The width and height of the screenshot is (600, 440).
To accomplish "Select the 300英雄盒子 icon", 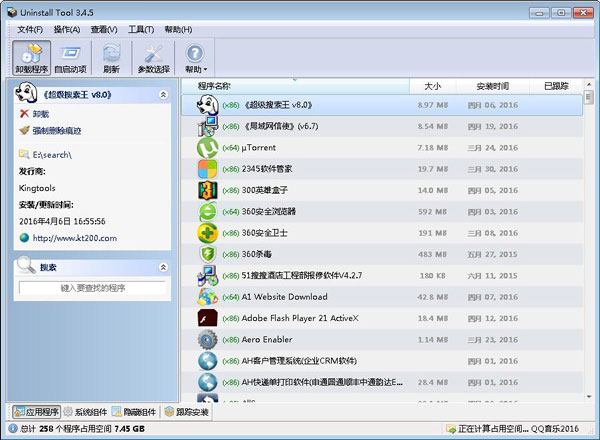I will 207,190.
